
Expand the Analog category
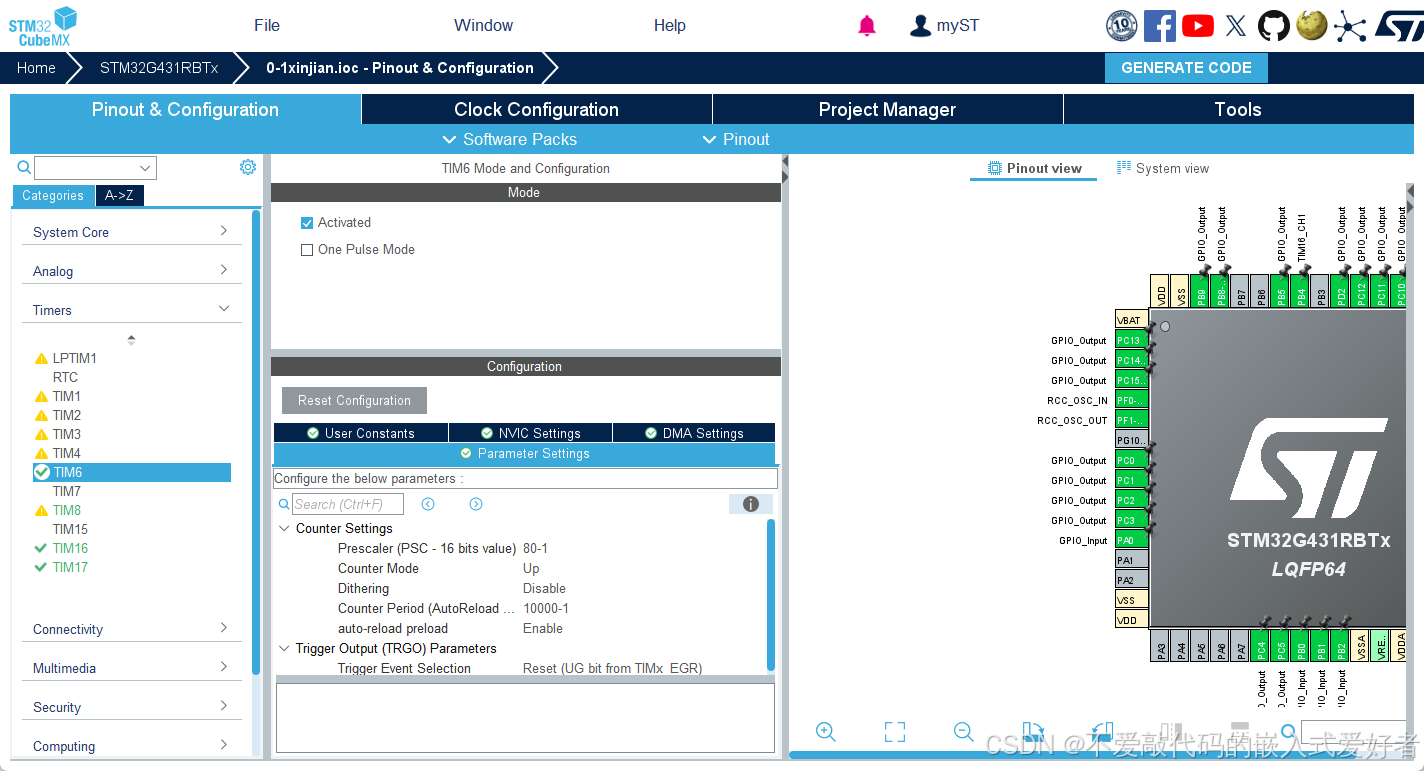click(132, 271)
